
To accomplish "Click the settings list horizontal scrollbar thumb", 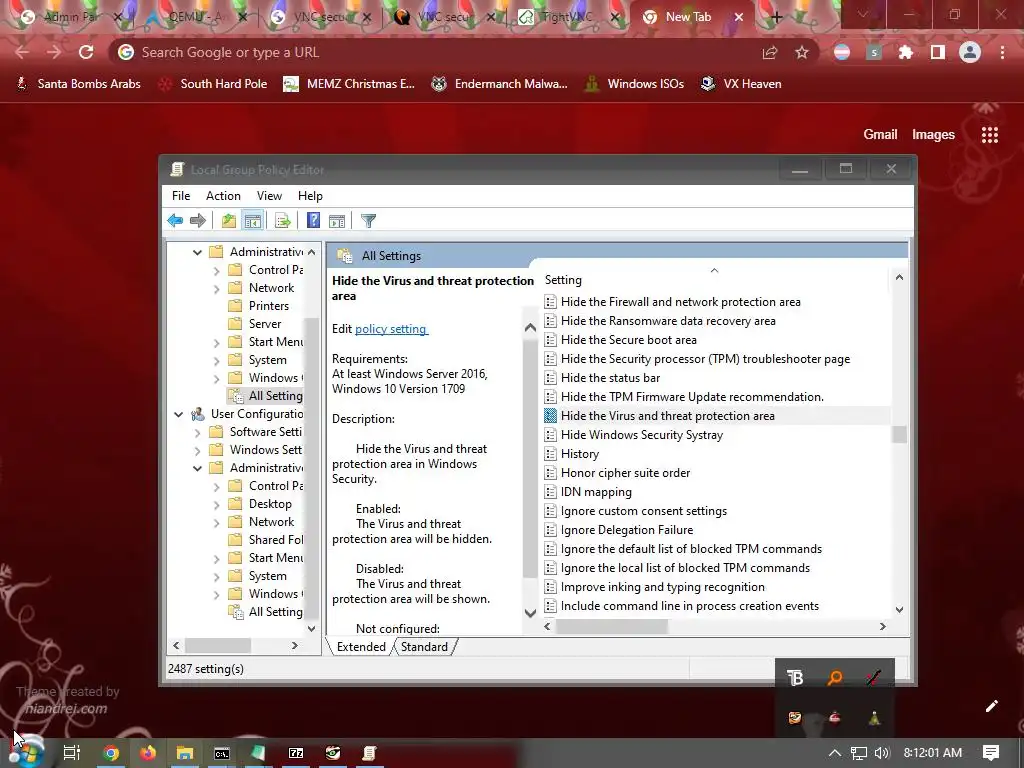I will click(x=611, y=626).
